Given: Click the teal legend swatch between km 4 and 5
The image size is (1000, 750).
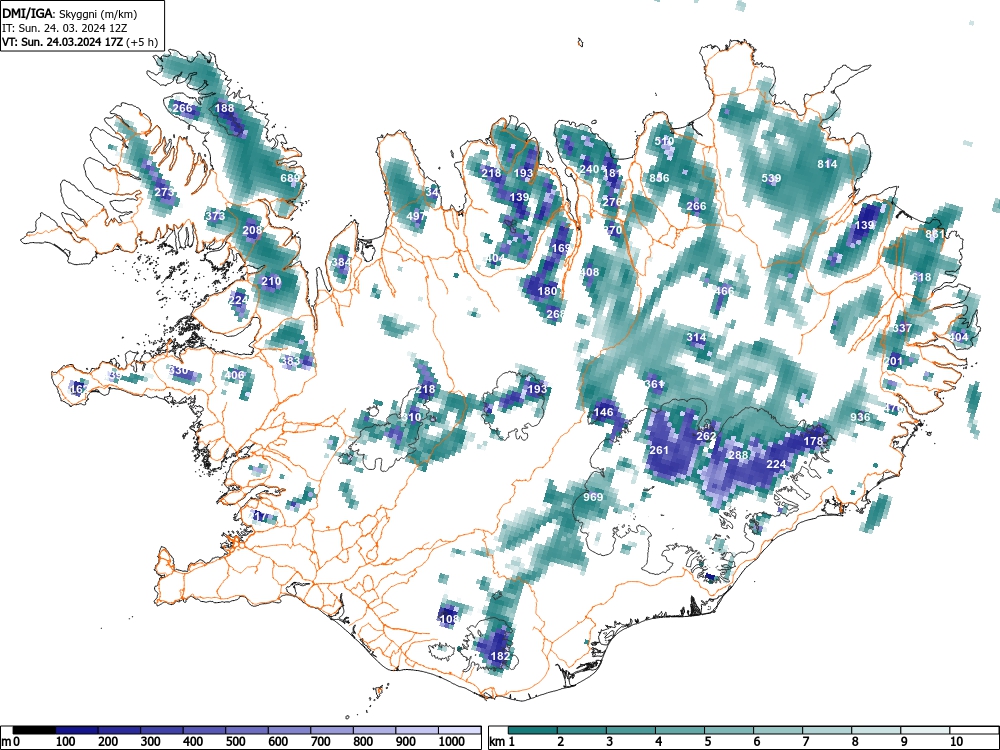Looking at the screenshot, I should pos(680,730).
